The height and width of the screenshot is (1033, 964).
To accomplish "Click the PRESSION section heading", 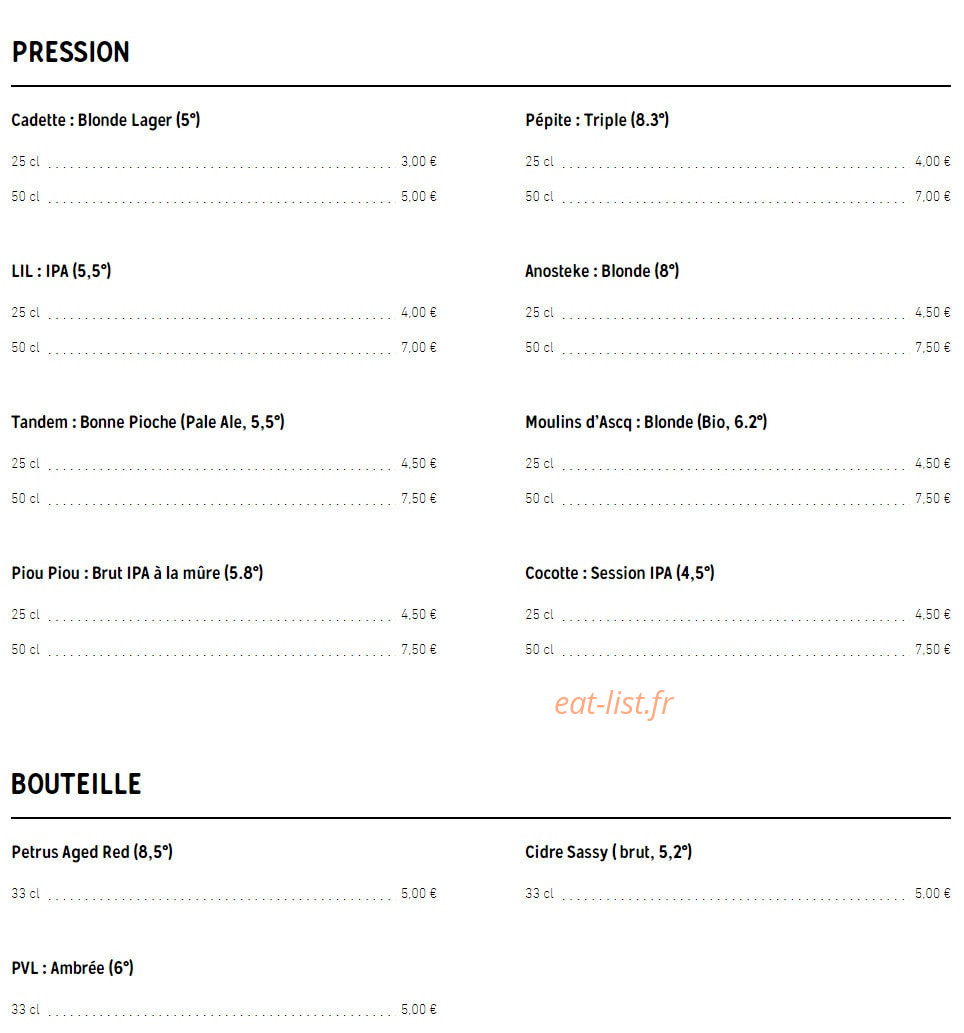I will coord(71,52).
